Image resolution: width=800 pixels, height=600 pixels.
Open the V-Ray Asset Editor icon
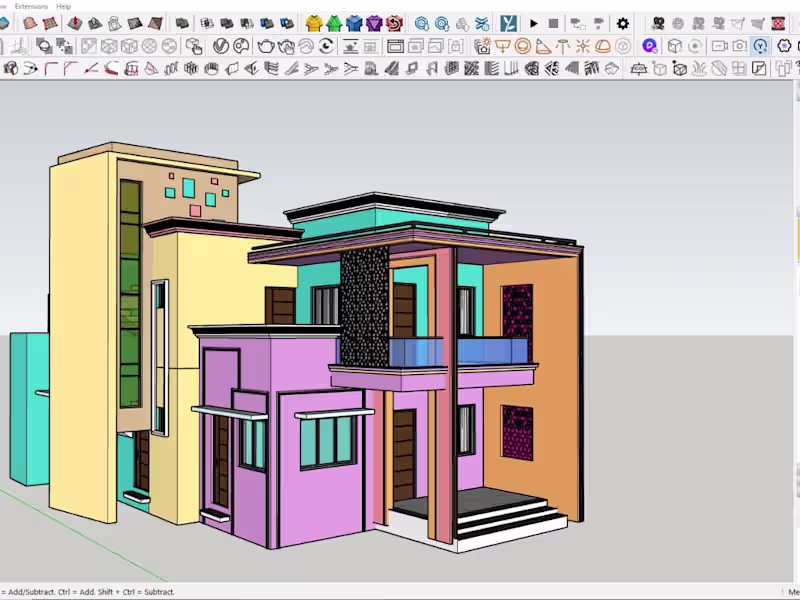click(x=221, y=46)
